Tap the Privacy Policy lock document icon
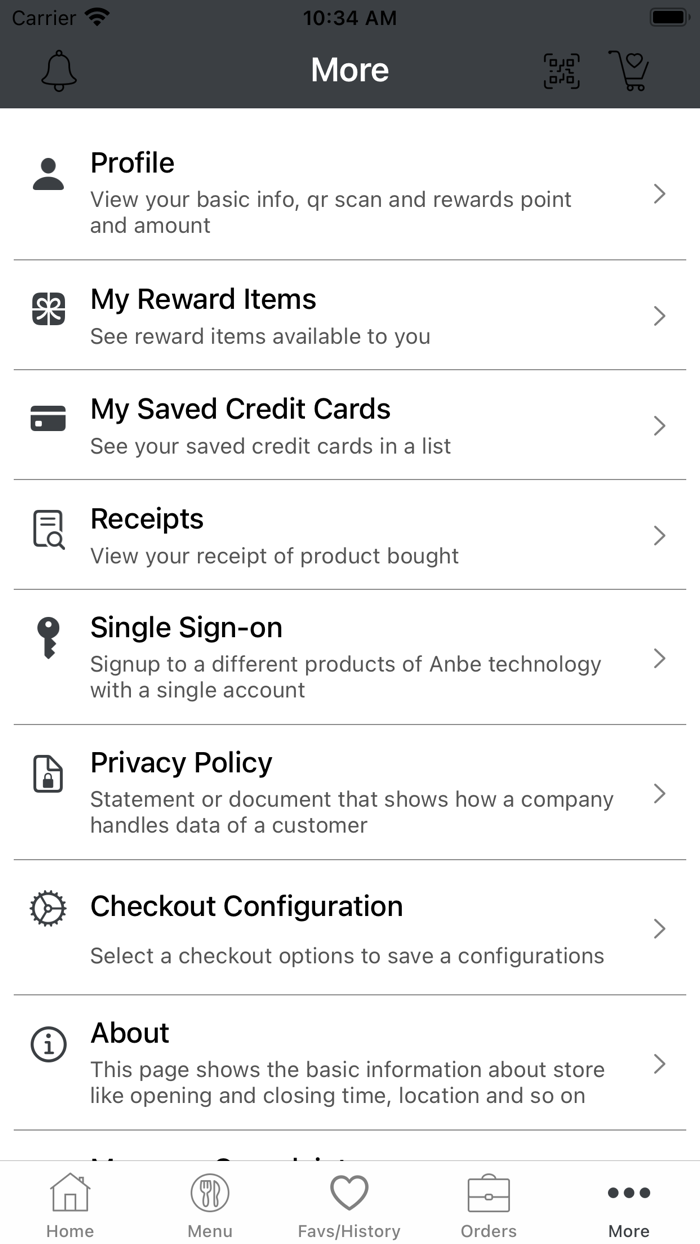 click(x=48, y=774)
